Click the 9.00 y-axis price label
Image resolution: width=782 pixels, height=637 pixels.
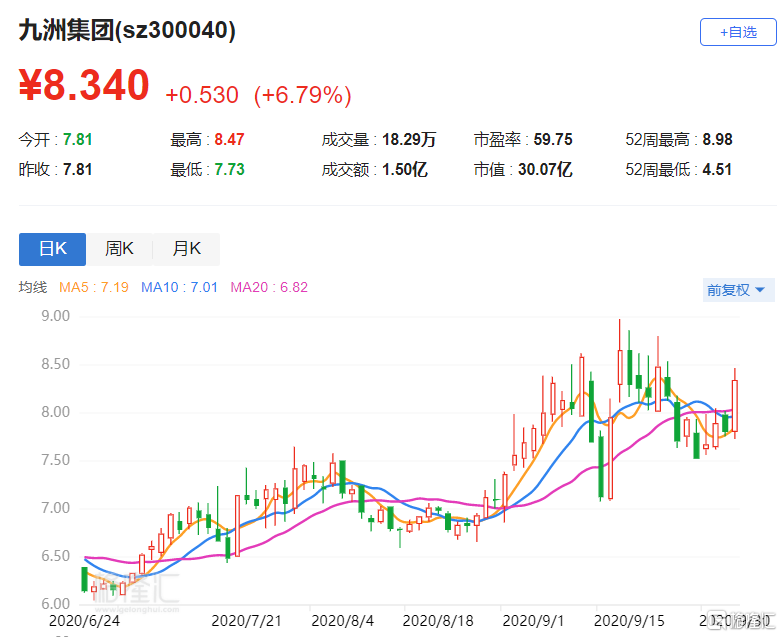point(55,316)
